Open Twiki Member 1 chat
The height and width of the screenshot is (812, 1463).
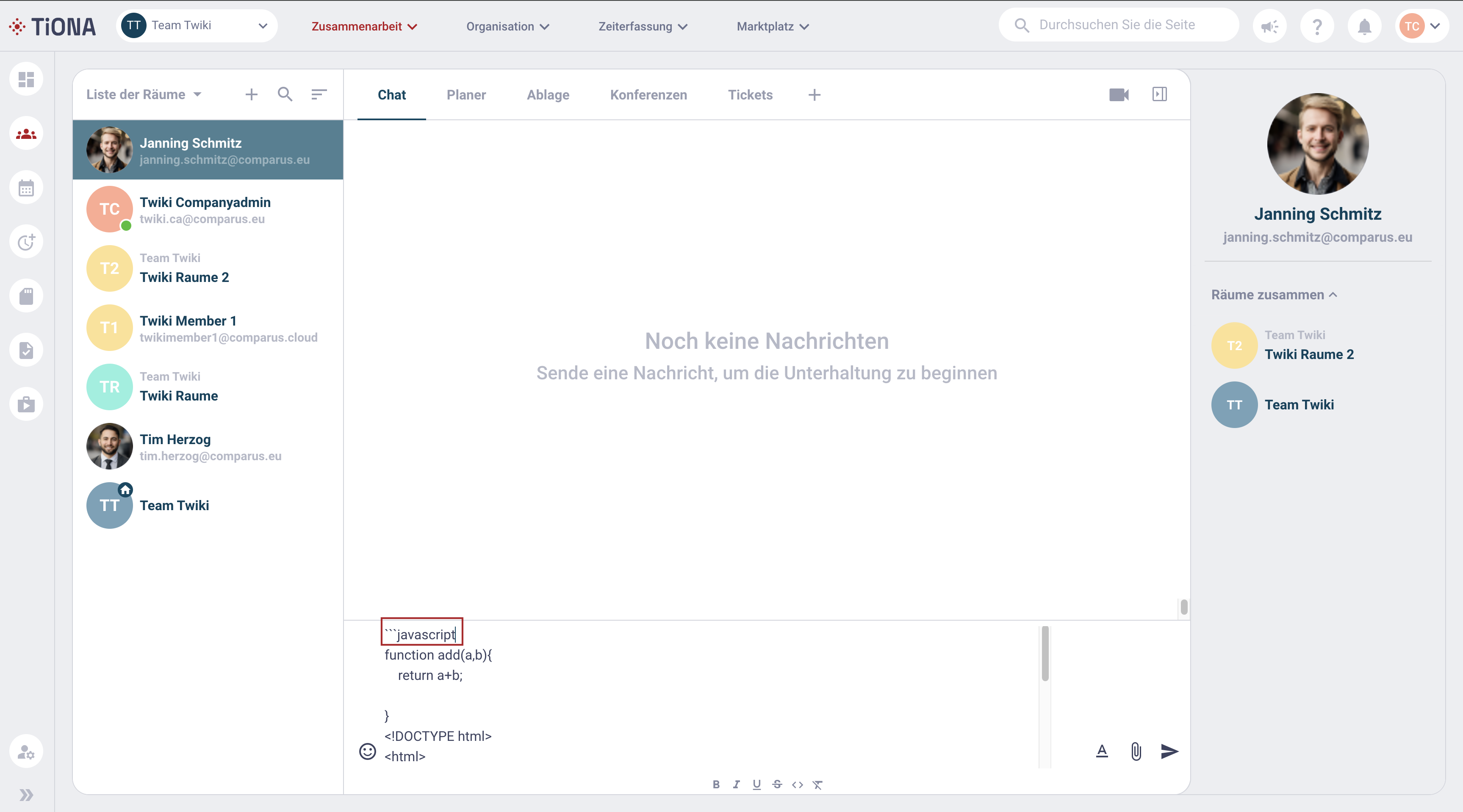coord(208,328)
